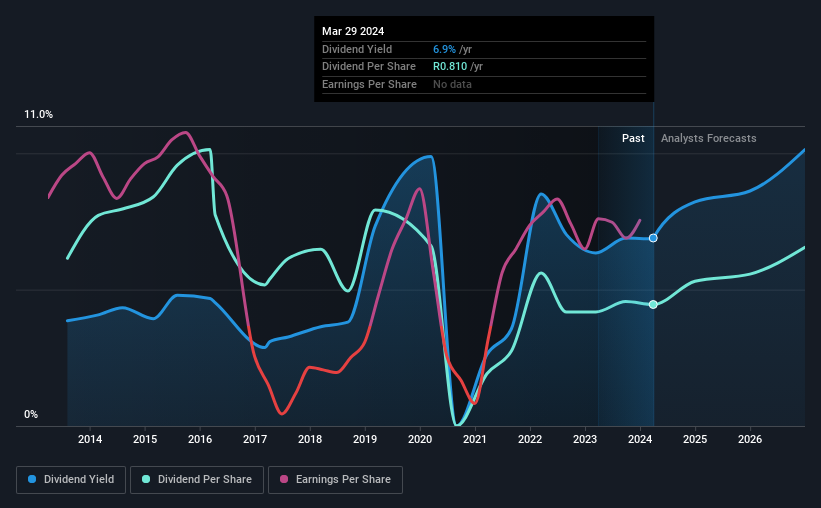Click the R0.810 dividend per share value
Screen dimensions: 821x508
tap(450, 67)
